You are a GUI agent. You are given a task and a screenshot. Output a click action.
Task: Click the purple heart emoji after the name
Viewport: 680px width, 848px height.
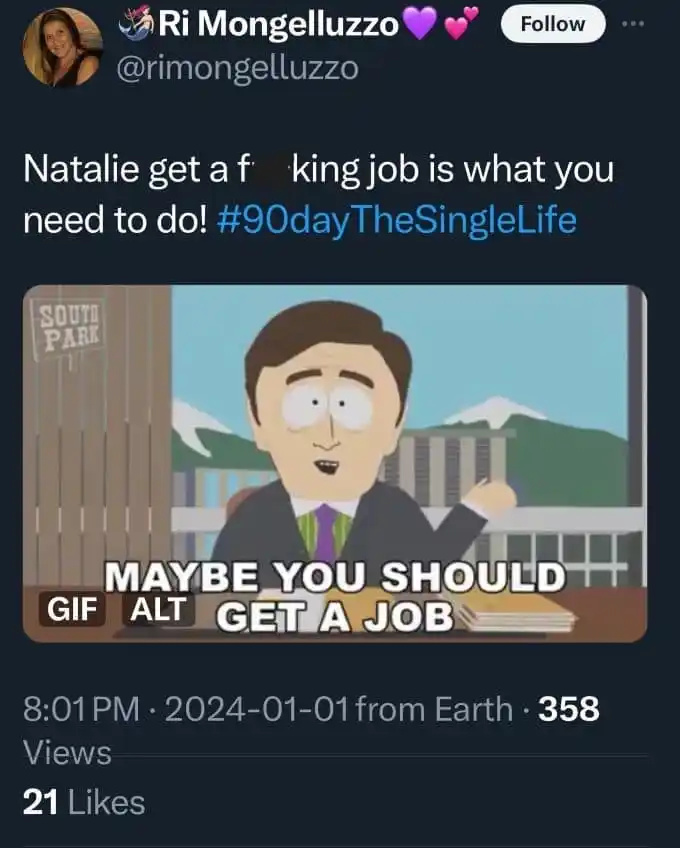pyautogui.click(x=420, y=26)
